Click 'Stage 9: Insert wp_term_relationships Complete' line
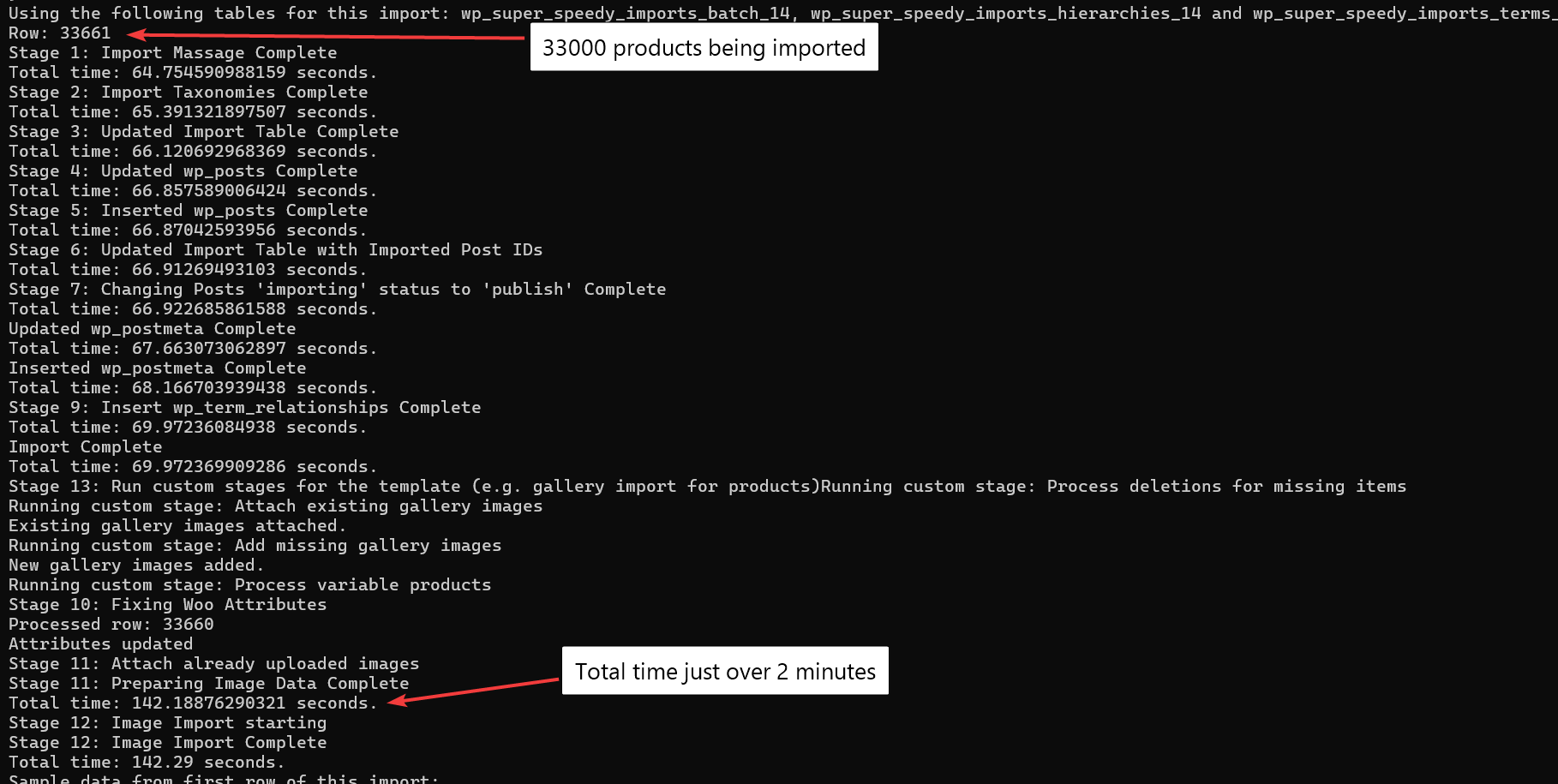The height and width of the screenshot is (784, 1558). click(245, 407)
